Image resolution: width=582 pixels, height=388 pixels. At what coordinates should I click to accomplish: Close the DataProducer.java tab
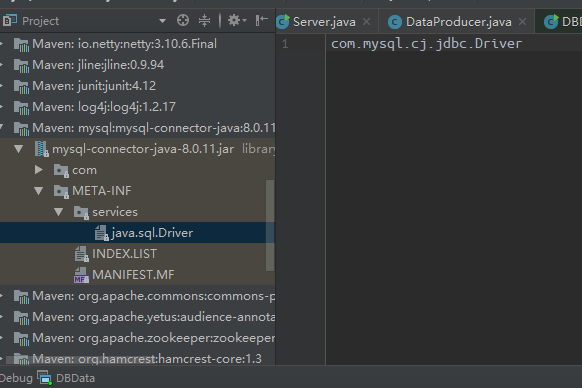click(x=522, y=22)
